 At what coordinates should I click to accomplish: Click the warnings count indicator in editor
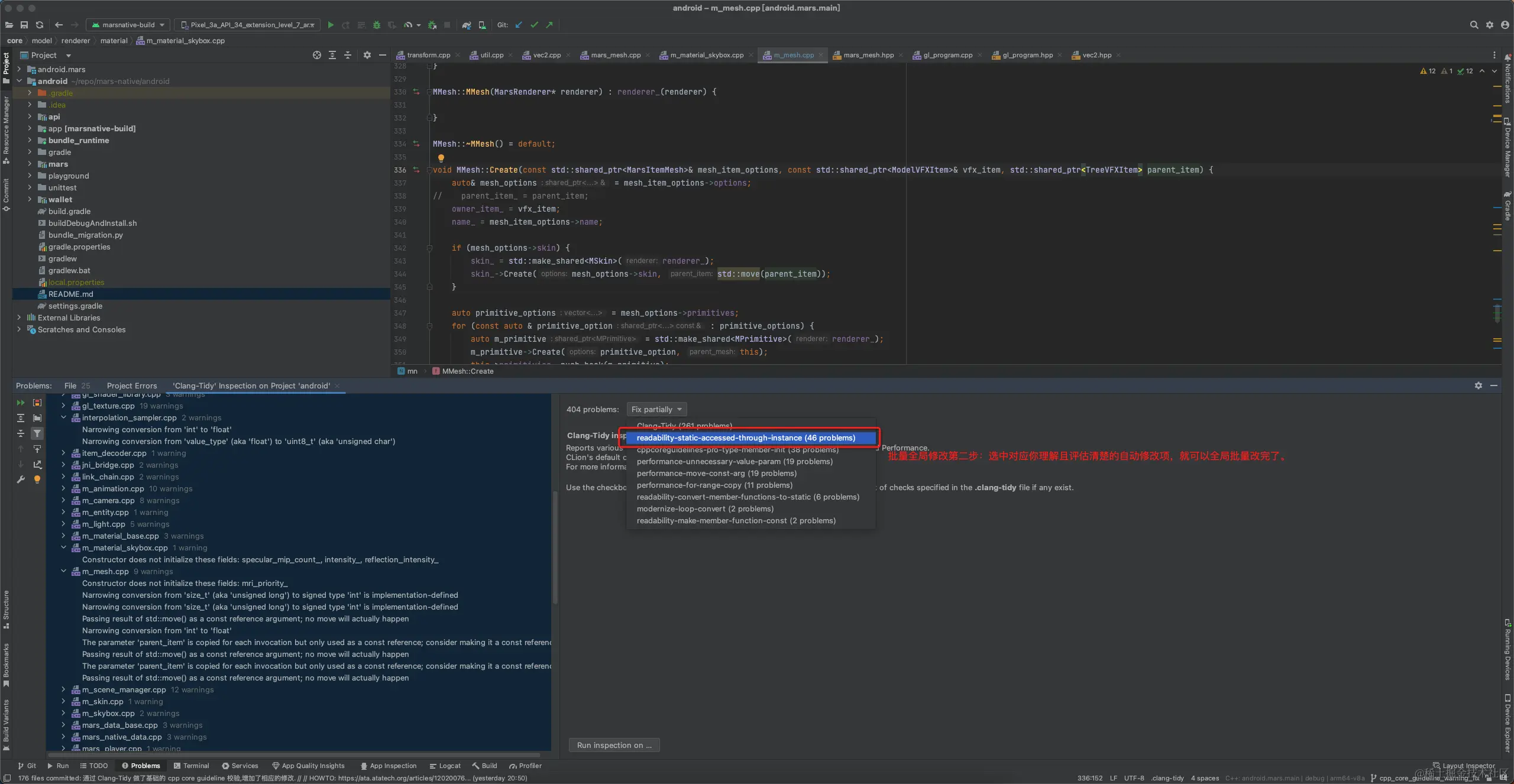click(x=1428, y=71)
